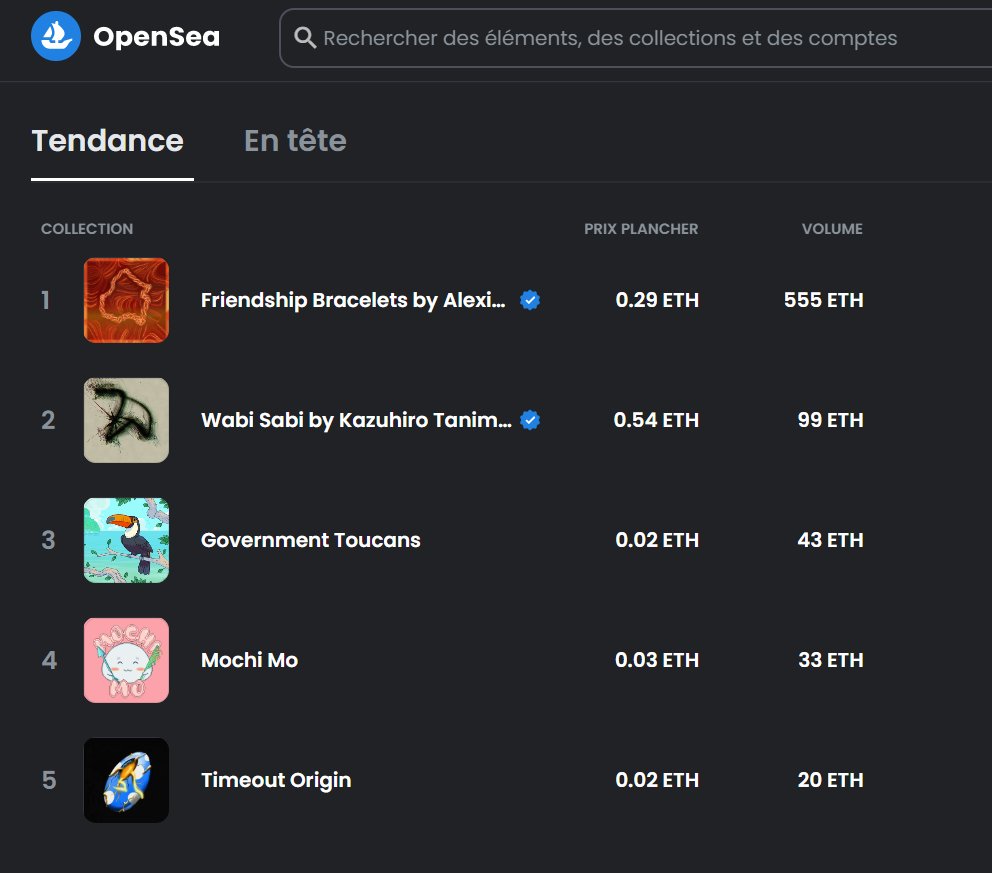The width and height of the screenshot is (992, 873).
Task: Focus the Rechercher des éléments search field
Action: (635, 38)
